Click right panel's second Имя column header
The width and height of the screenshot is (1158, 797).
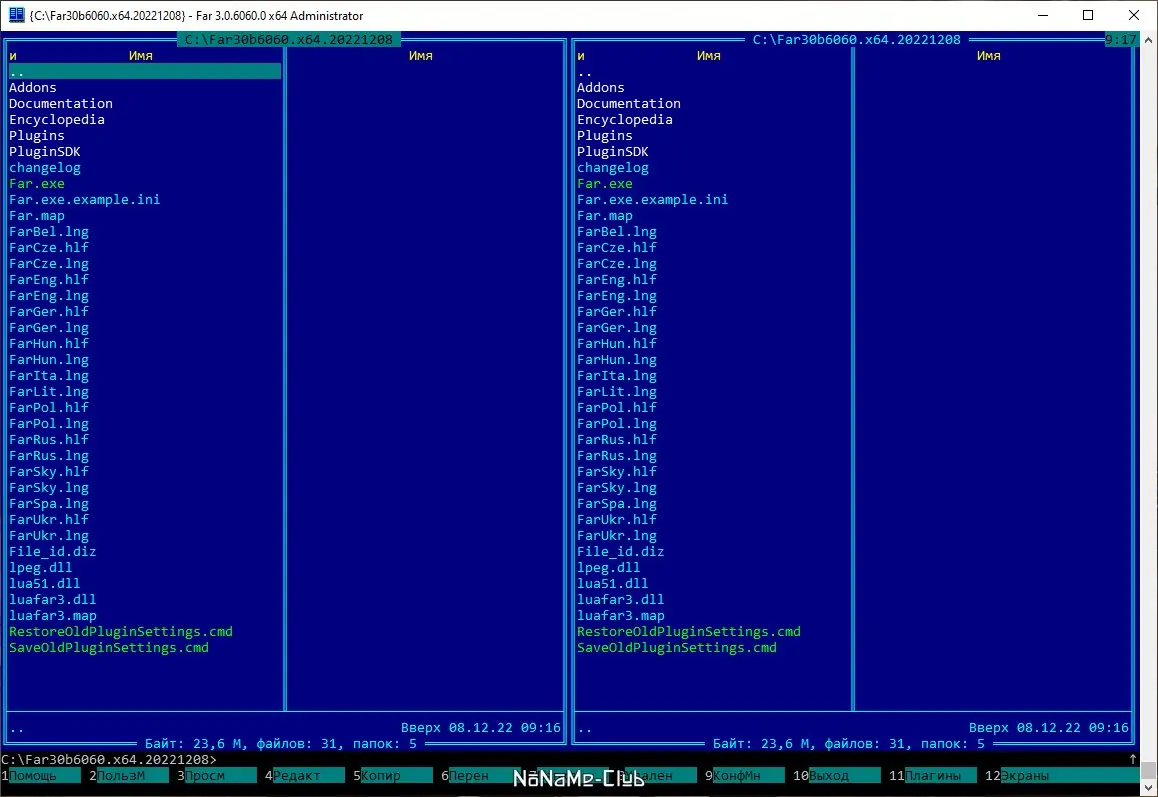(x=988, y=55)
